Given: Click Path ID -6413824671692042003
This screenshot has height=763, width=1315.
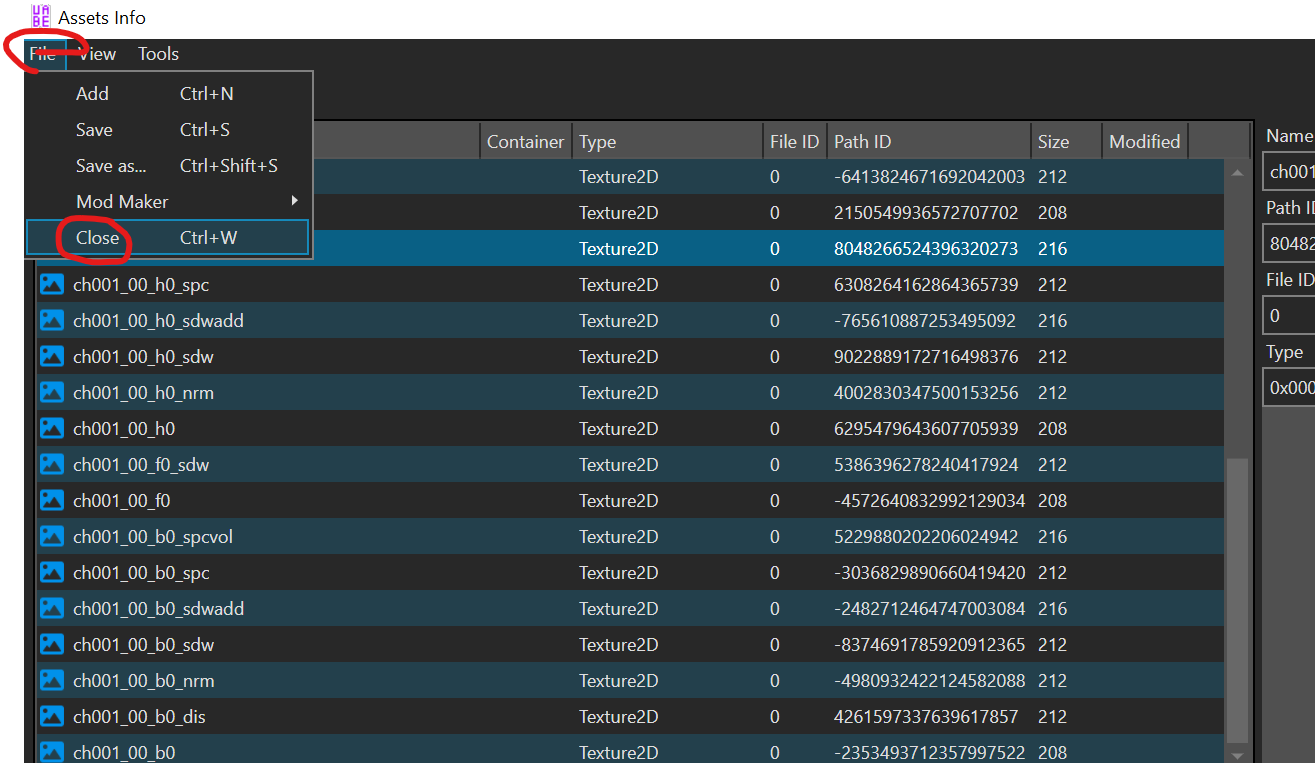Looking at the screenshot, I should pyautogui.click(x=929, y=177).
